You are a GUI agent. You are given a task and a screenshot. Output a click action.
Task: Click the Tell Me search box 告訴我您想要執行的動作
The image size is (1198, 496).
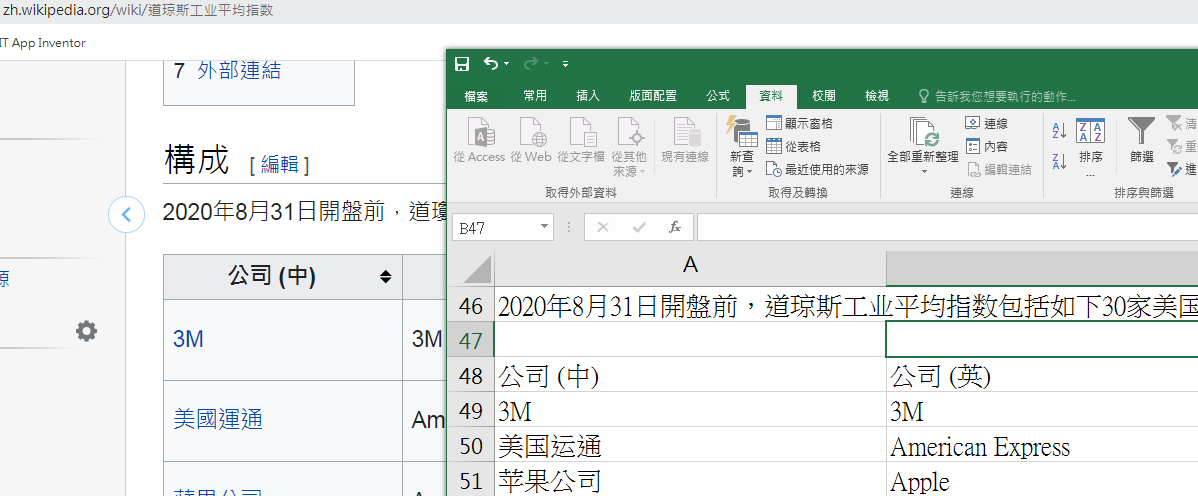pyautogui.click(x=996, y=97)
